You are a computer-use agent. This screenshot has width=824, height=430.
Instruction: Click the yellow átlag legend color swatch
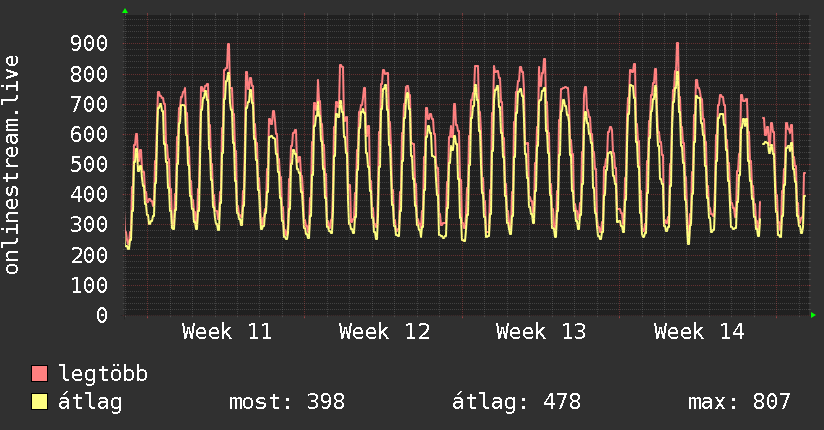(x=39, y=401)
